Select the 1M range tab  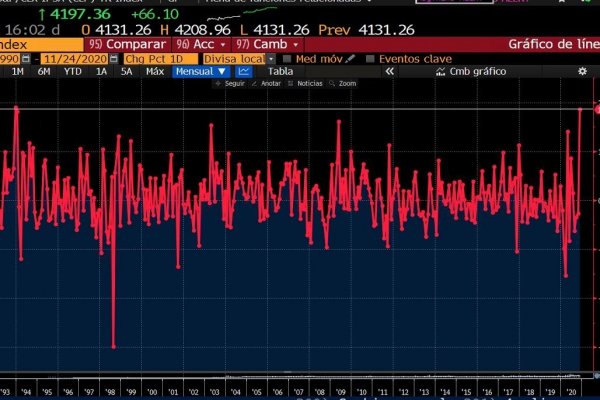click(x=18, y=72)
